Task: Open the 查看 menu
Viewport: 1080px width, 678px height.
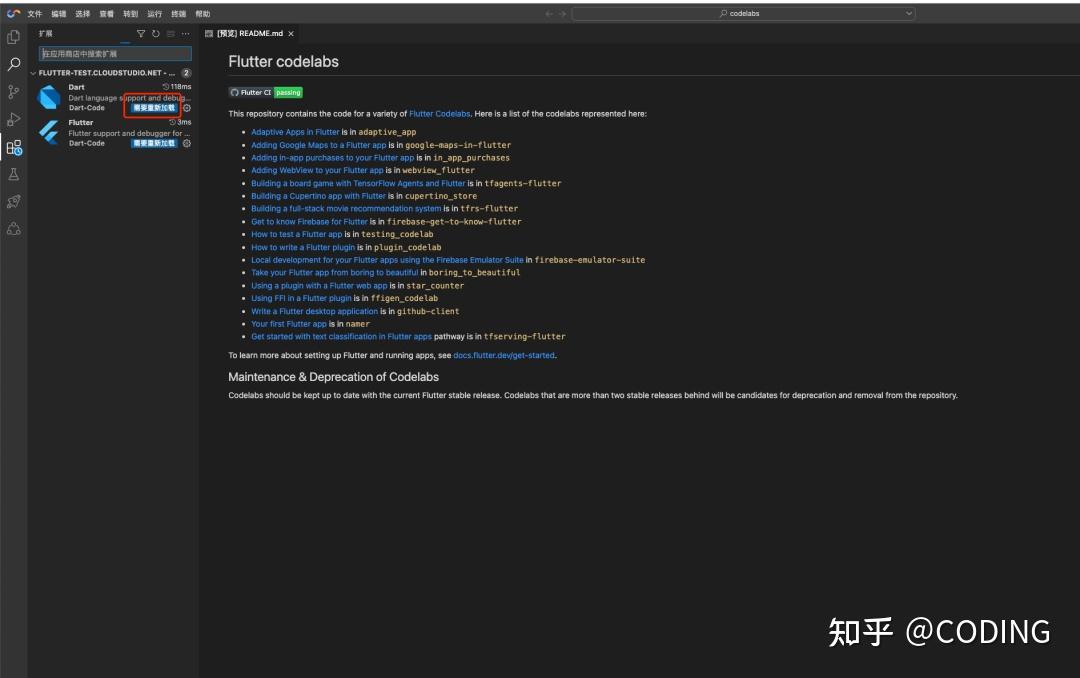Action: tap(107, 14)
